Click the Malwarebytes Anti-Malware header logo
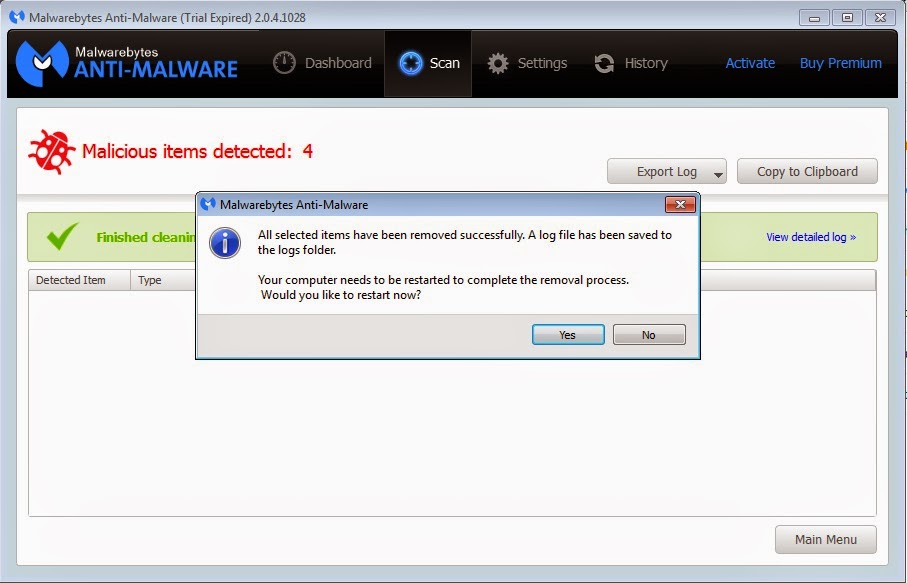907x583 pixels. point(127,63)
